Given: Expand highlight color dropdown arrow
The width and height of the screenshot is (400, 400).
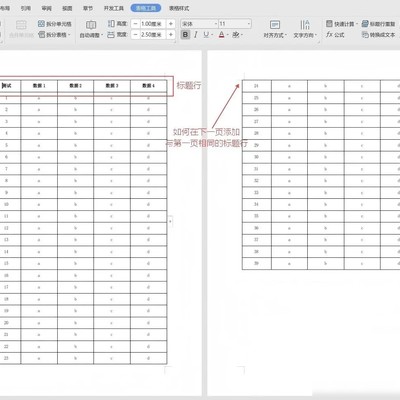Looking at the screenshot, I should click(242, 35).
